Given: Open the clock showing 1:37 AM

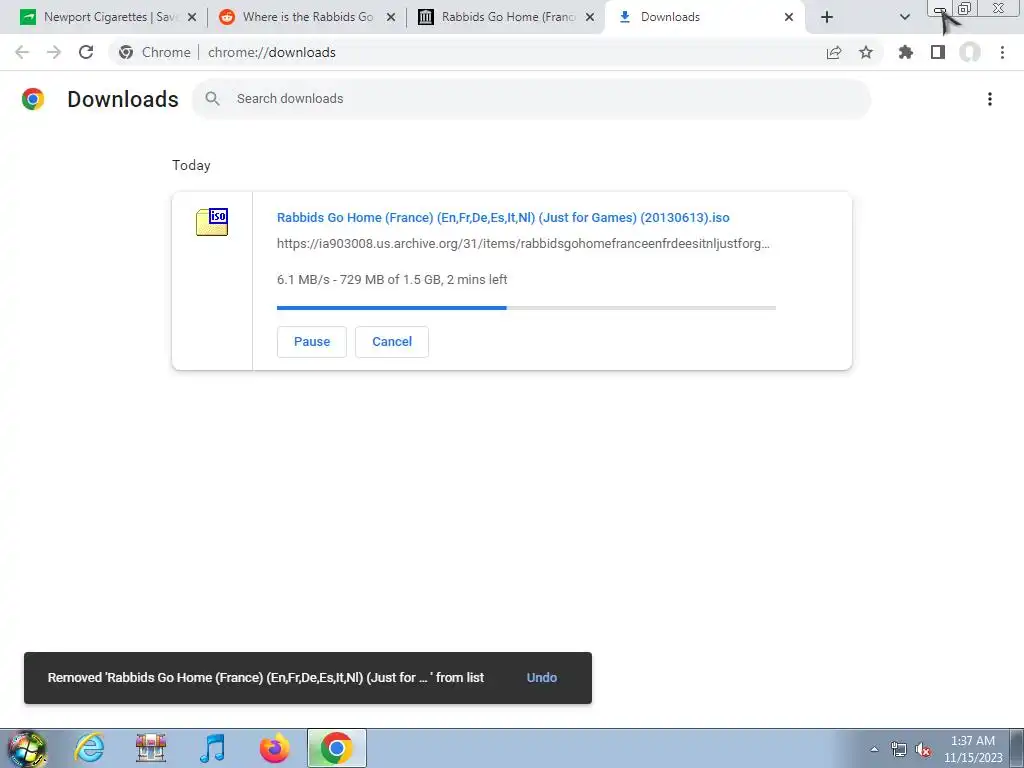Looking at the screenshot, I should coord(973,749).
